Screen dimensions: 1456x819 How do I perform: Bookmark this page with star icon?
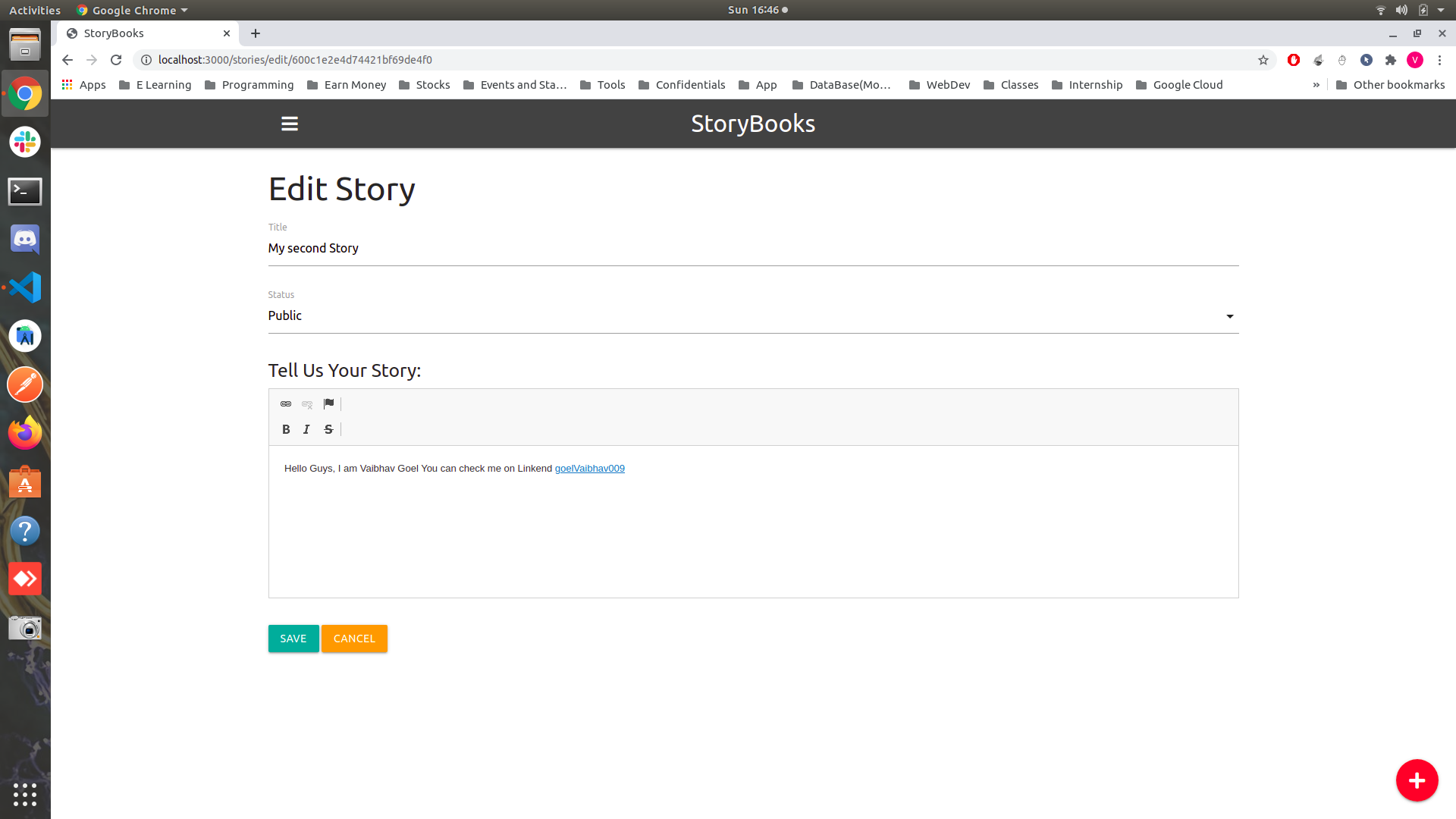point(1263,60)
